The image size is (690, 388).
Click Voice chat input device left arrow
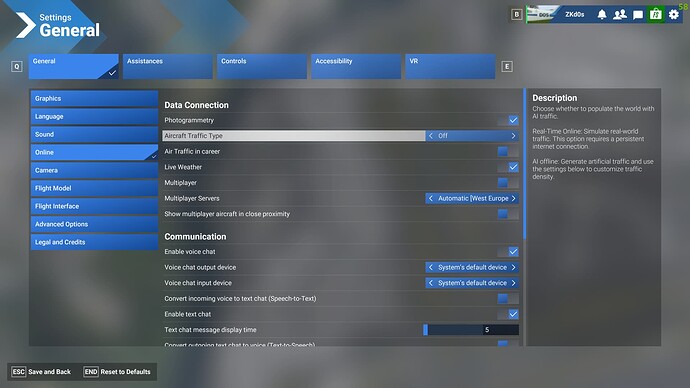[x=431, y=283]
